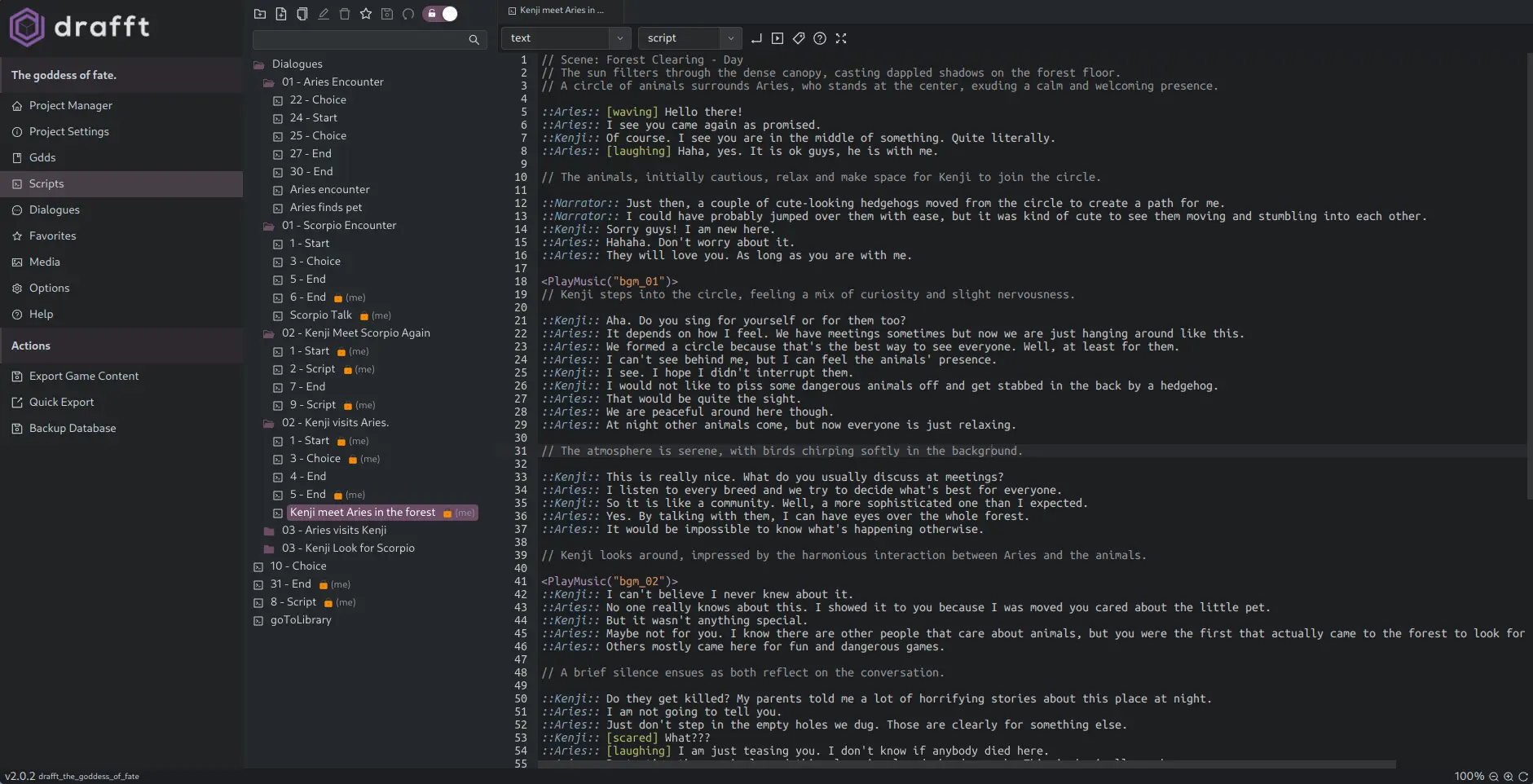Image resolution: width=1533 pixels, height=784 pixels.
Task: Collapse the 01 - Scorpio Encounter folder
Action: tap(268, 225)
